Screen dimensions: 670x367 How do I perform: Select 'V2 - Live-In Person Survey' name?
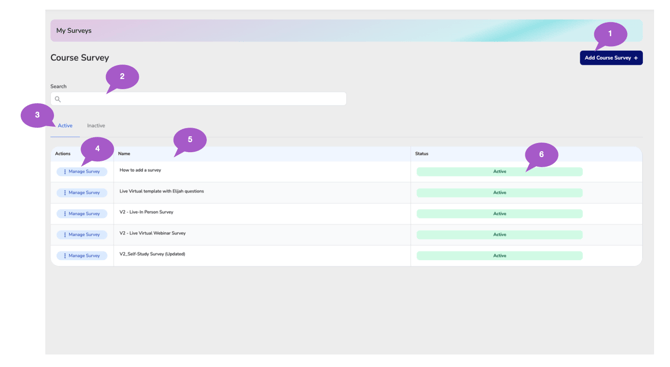pos(146,212)
